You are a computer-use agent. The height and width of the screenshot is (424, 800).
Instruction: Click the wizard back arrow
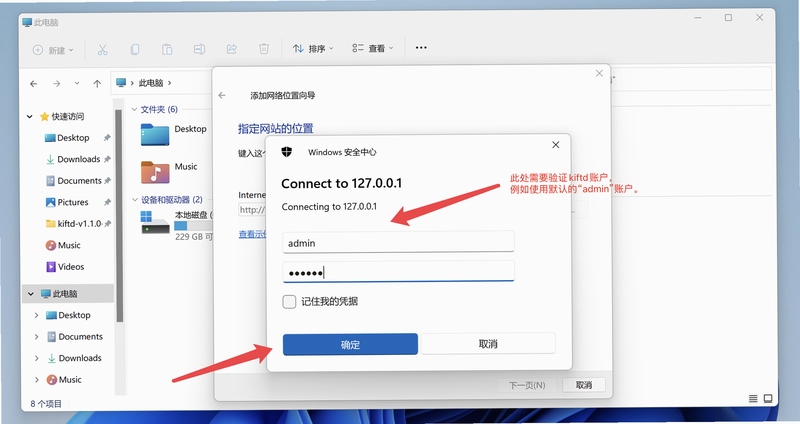pyautogui.click(x=222, y=95)
